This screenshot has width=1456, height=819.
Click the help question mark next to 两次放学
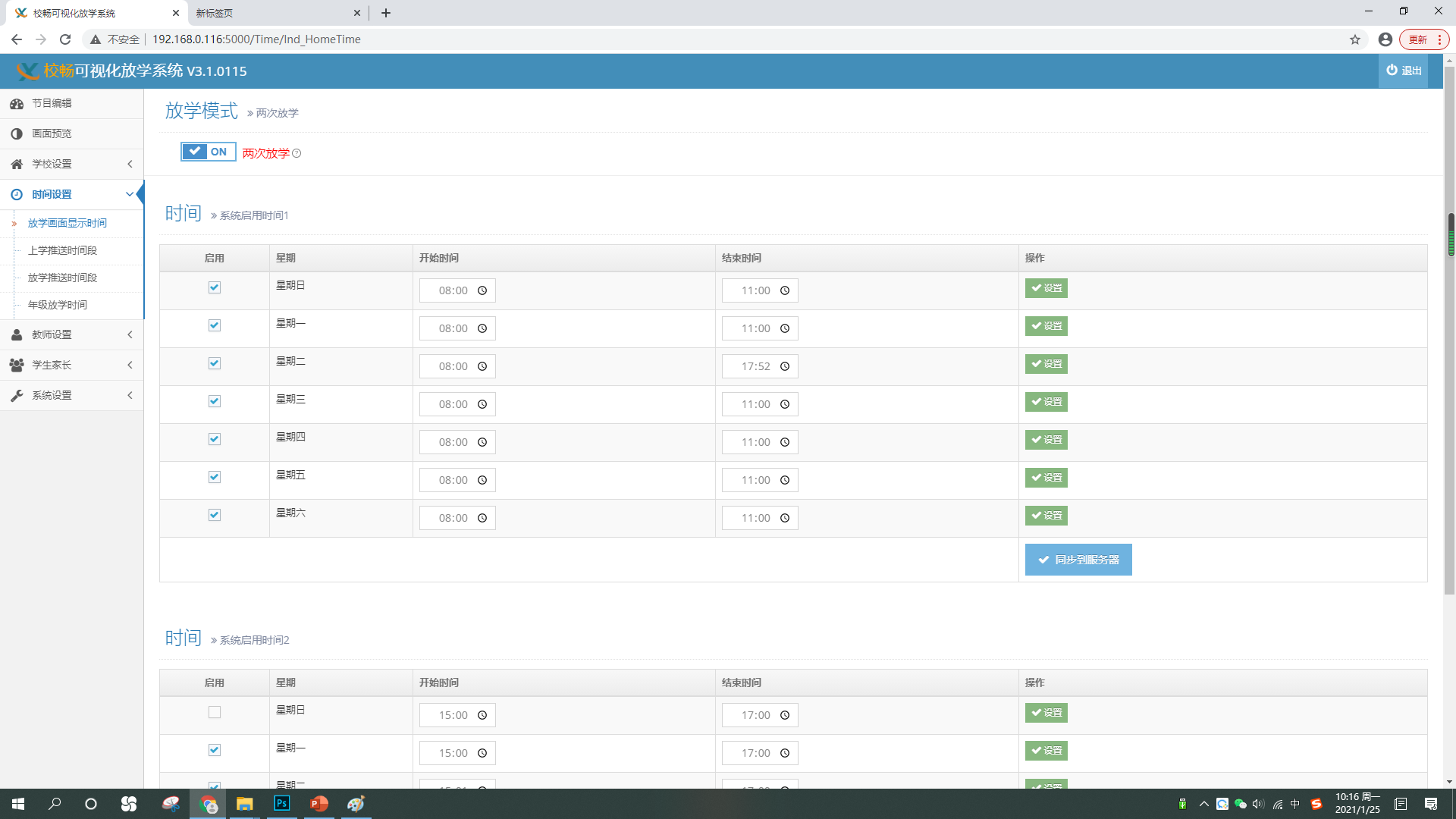click(x=297, y=153)
